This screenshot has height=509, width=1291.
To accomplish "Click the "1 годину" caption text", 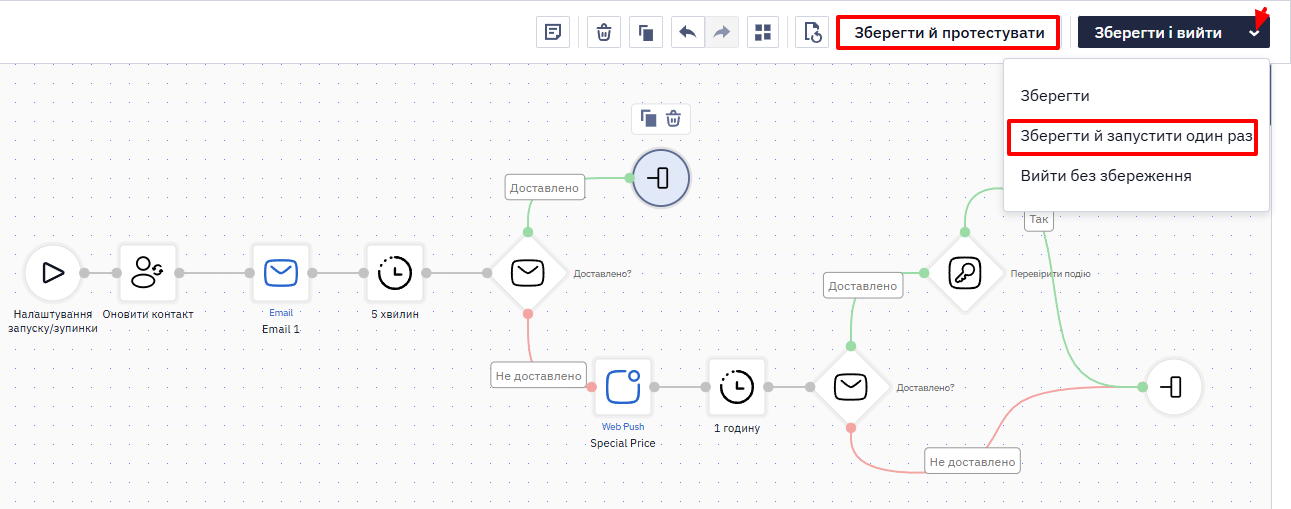I will point(737,428).
